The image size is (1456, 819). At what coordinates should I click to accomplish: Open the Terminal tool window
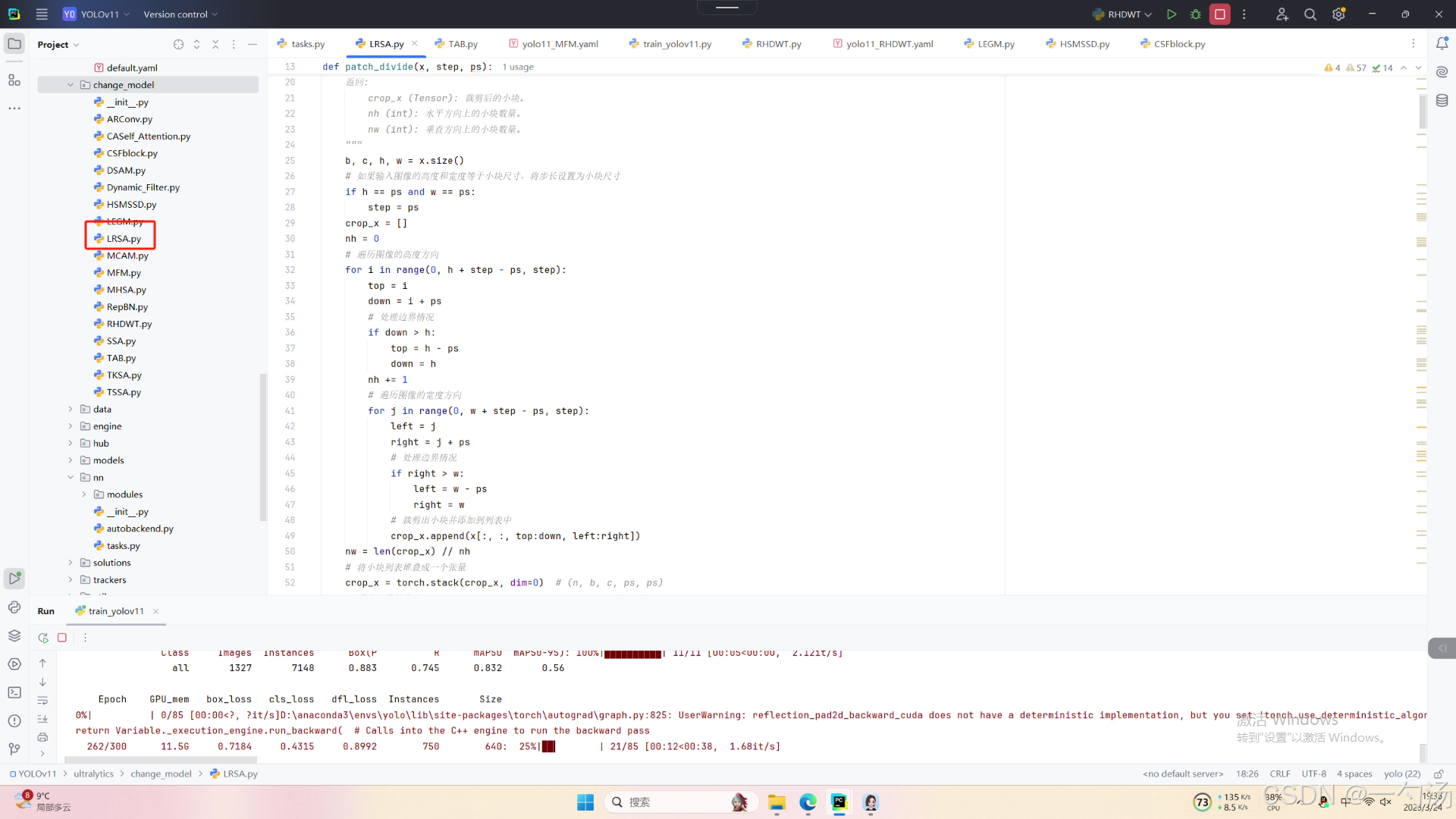click(14, 692)
